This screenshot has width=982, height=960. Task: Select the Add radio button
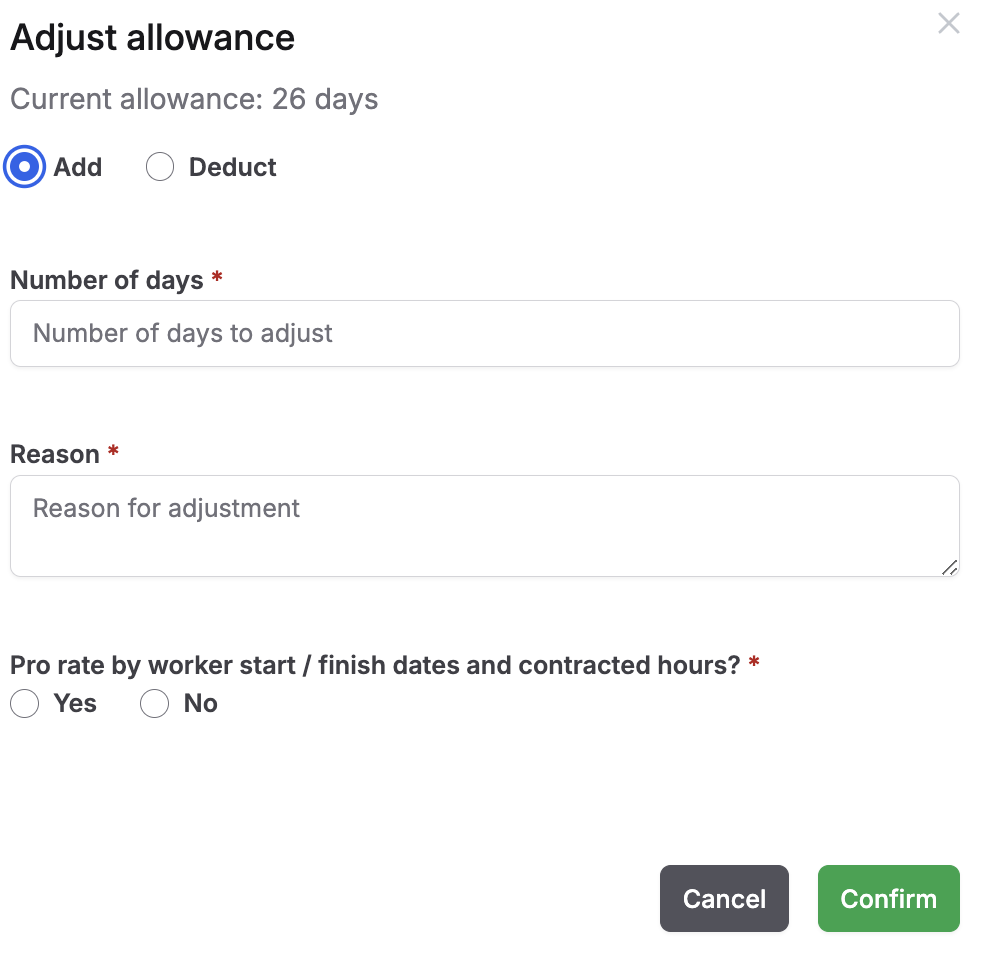click(24, 167)
